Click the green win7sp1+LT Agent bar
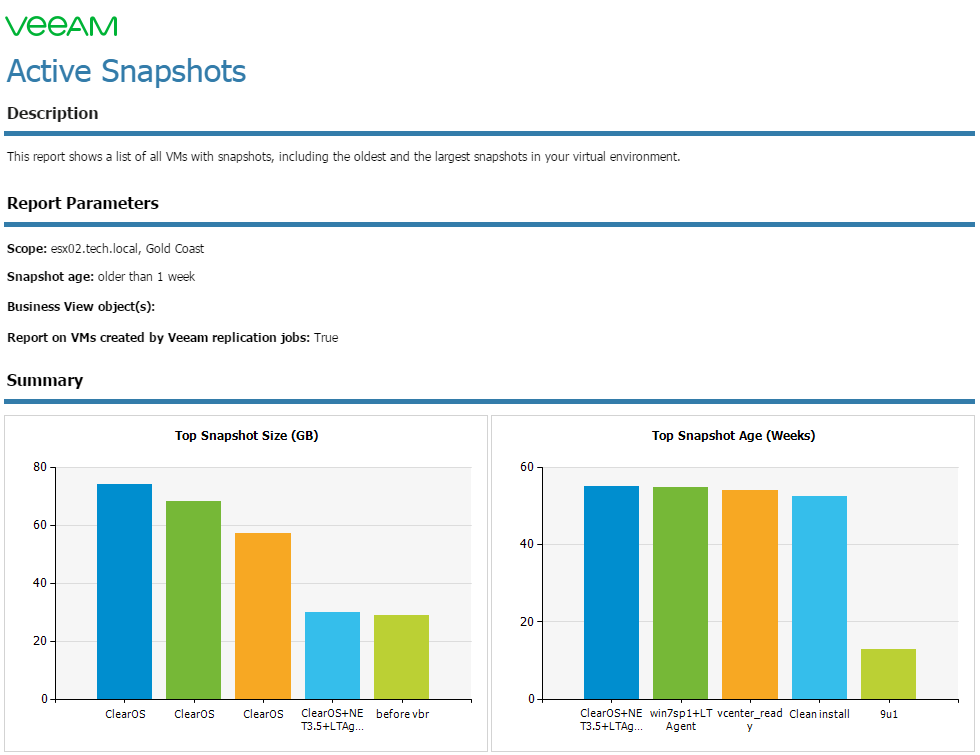 click(x=680, y=593)
